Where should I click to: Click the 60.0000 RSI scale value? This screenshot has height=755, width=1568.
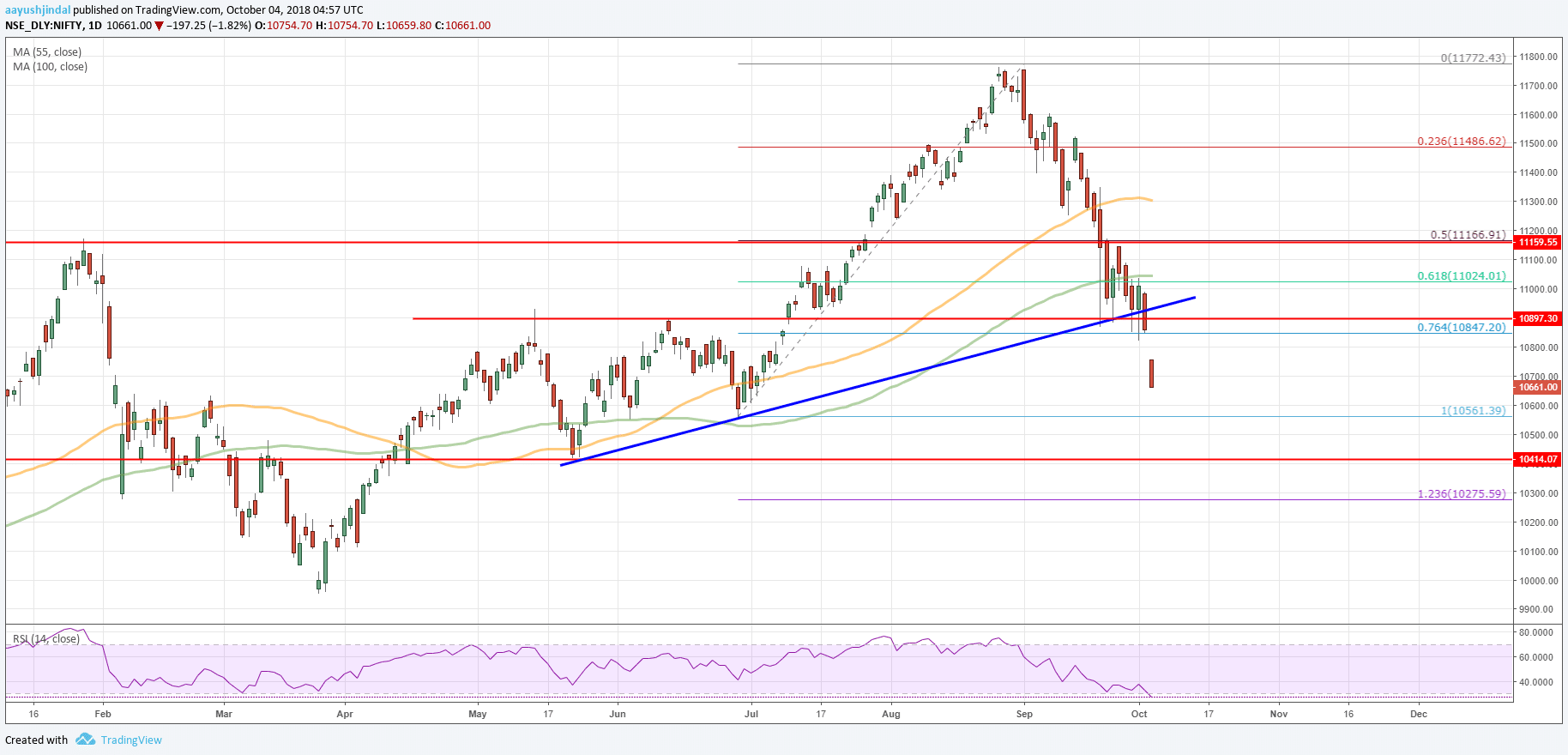[1536, 657]
